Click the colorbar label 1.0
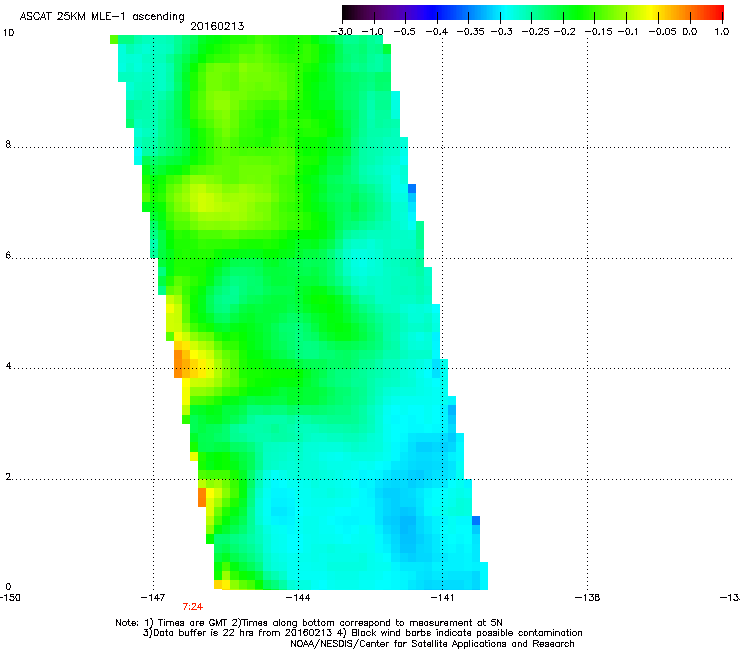Screen dimensions: 740x650 click(722, 32)
